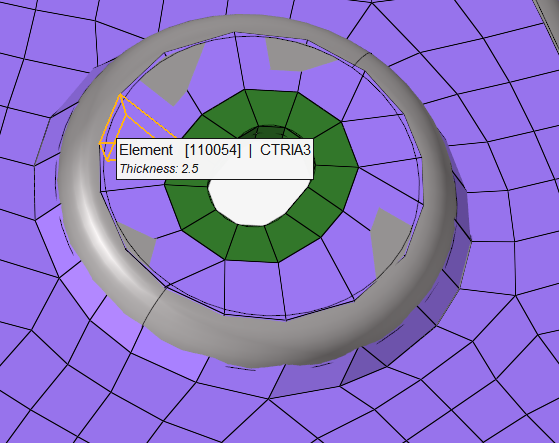Screen dimensions: 559x443
Task: Click the Thickness: 2.5 label in tooltip
Action: 159,169
